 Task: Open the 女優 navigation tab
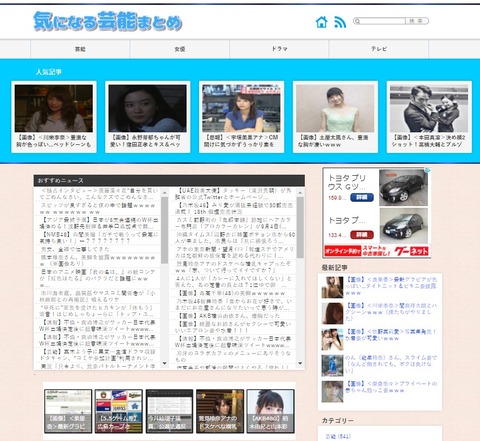pos(180,49)
